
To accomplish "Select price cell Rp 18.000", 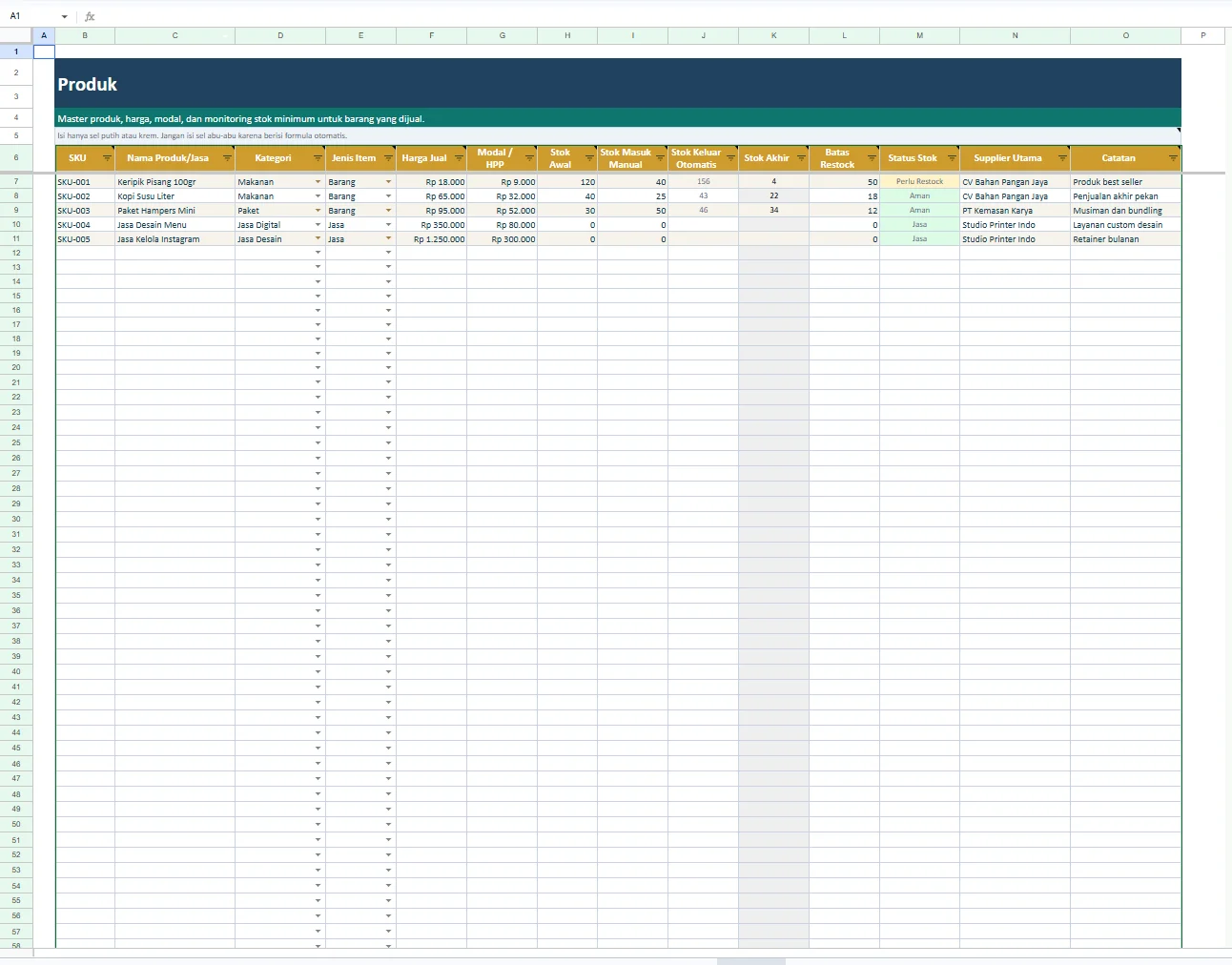I will tap(431, 181).
